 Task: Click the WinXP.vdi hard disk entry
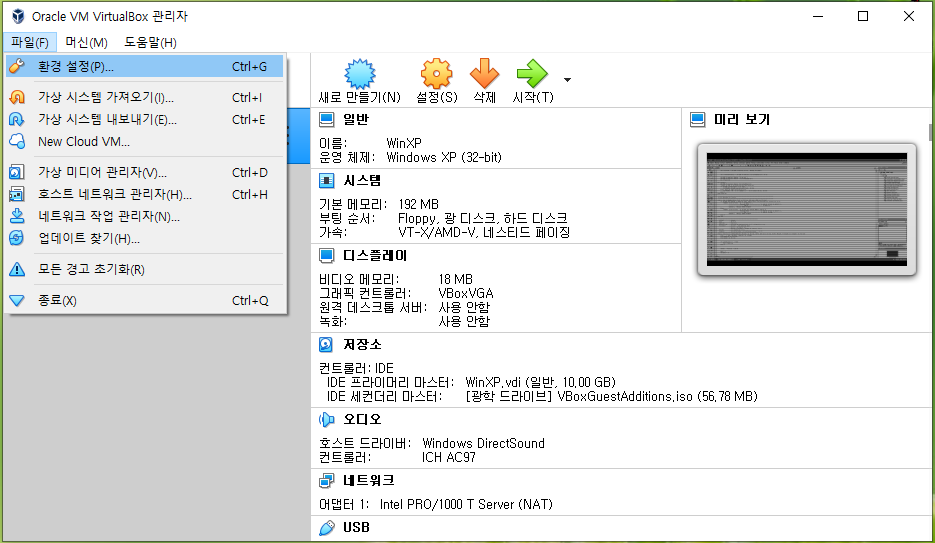pos(540,382)
